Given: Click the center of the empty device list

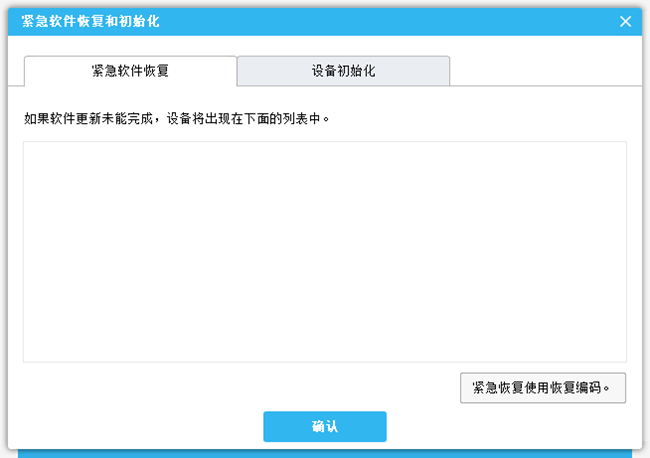Looking at the screenshot, I should (x=324, y=251).
